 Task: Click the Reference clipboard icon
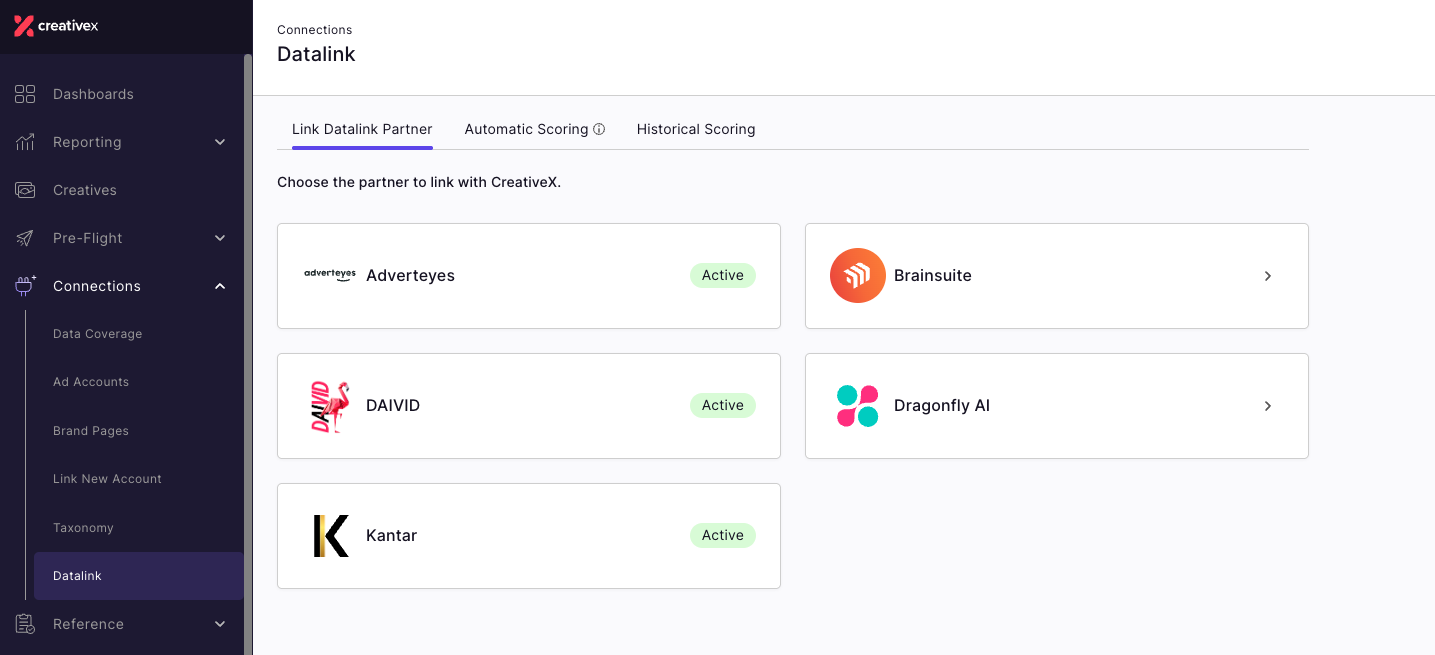click(25, 624)
